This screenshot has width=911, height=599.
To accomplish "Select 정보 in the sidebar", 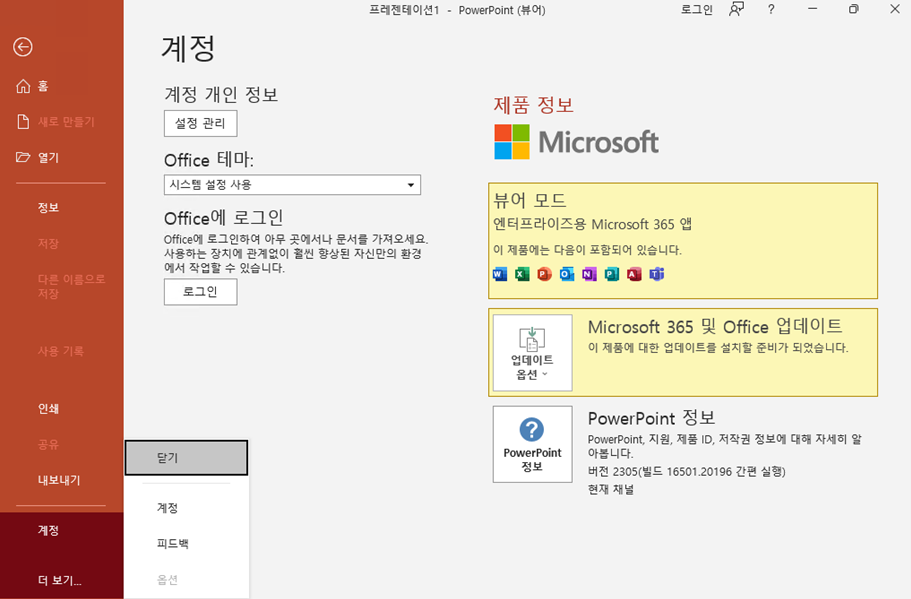I will (49, 207).
